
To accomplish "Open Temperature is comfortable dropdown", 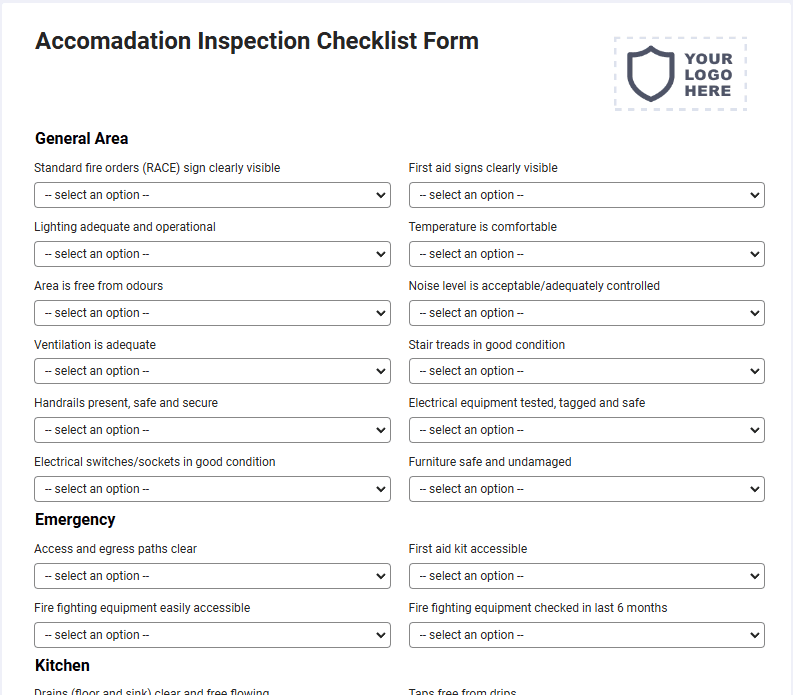I will pyautogui.click(x=587, y=254).
